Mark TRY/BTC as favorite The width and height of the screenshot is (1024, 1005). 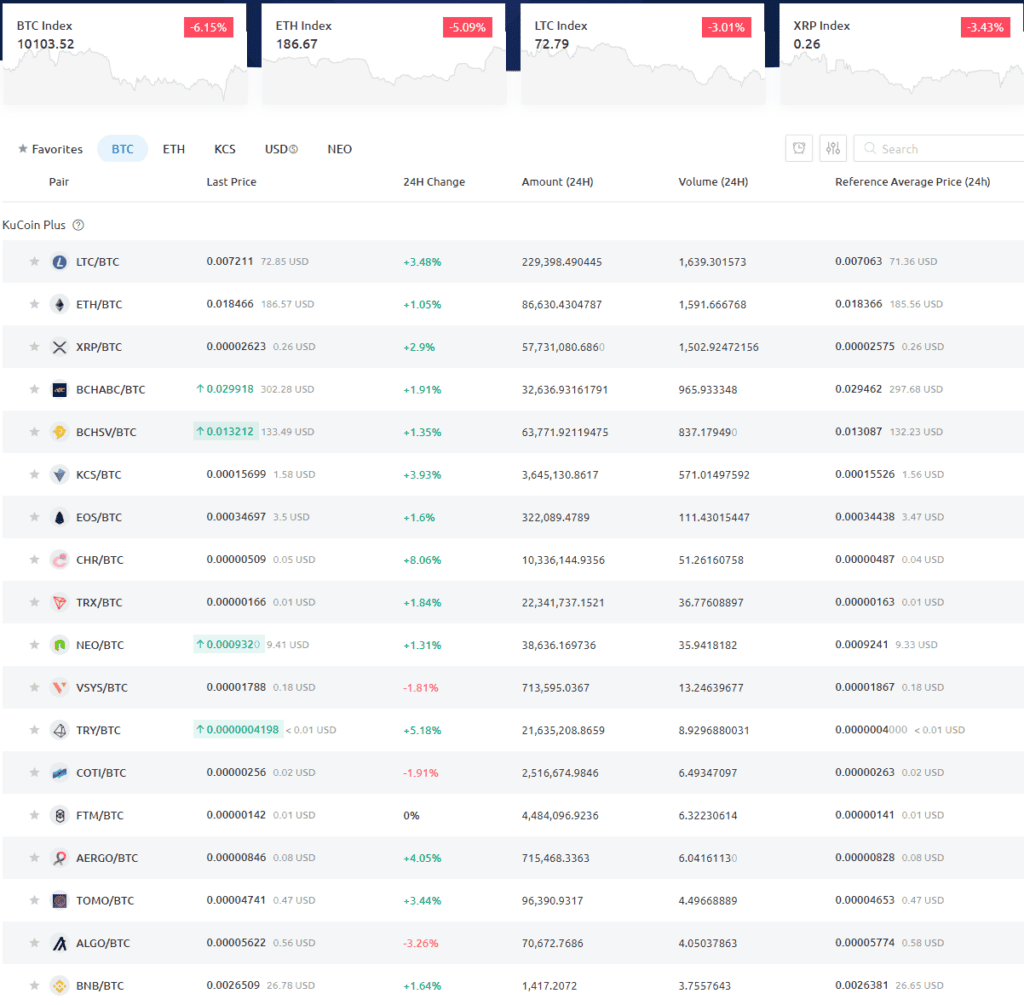pyautogui.click(x=34, y=730)
